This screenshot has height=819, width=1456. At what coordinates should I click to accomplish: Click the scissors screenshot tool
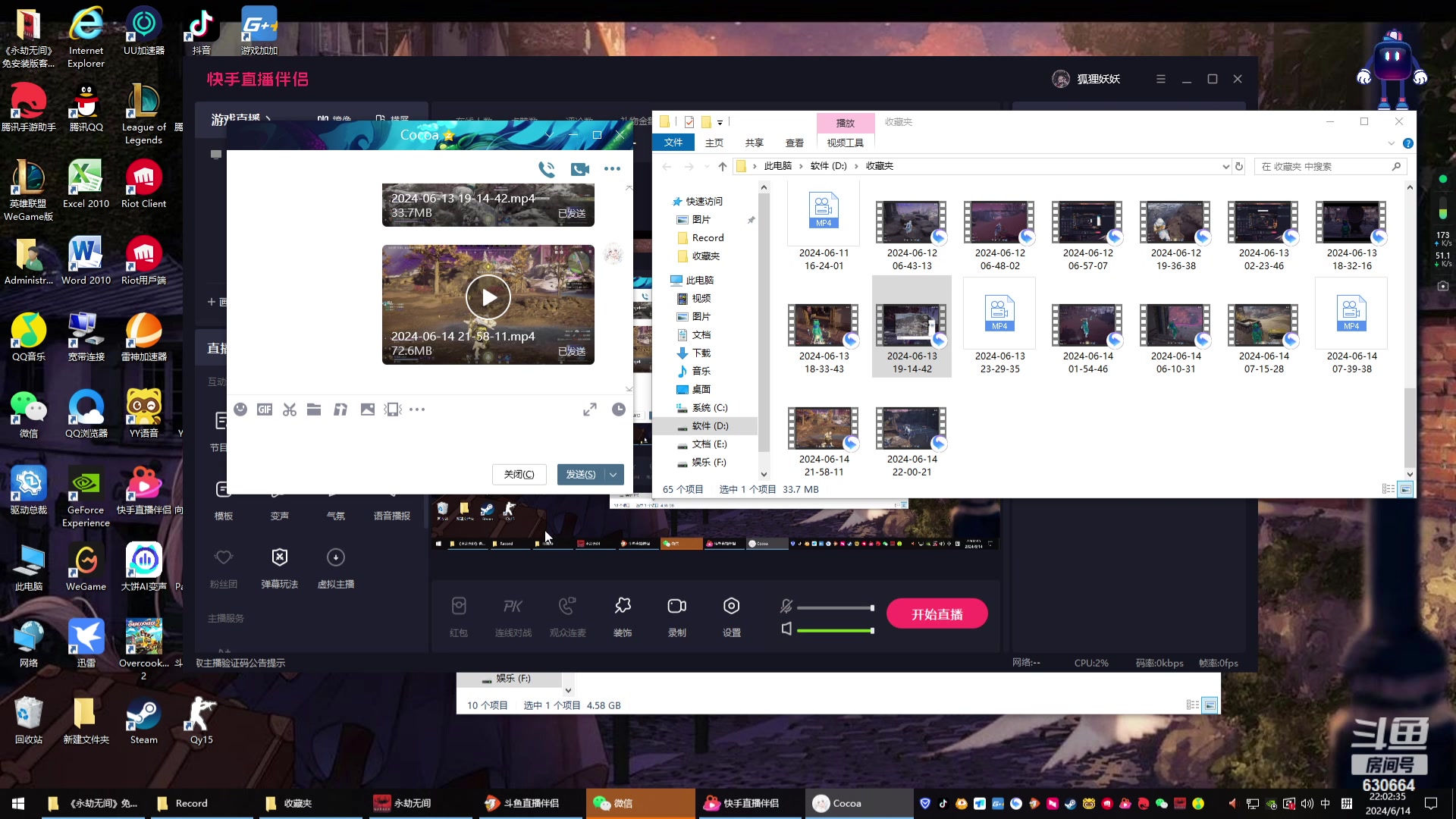point(290,409)
